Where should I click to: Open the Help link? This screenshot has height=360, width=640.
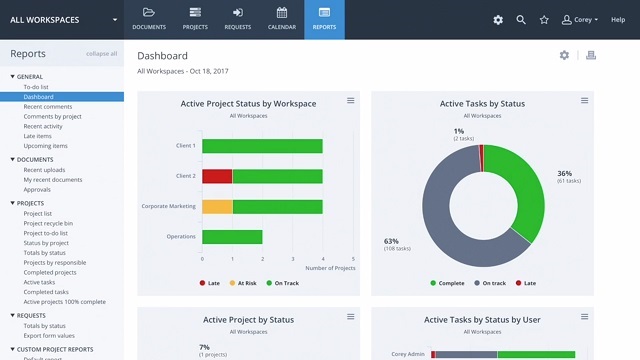tap(618, 20)
